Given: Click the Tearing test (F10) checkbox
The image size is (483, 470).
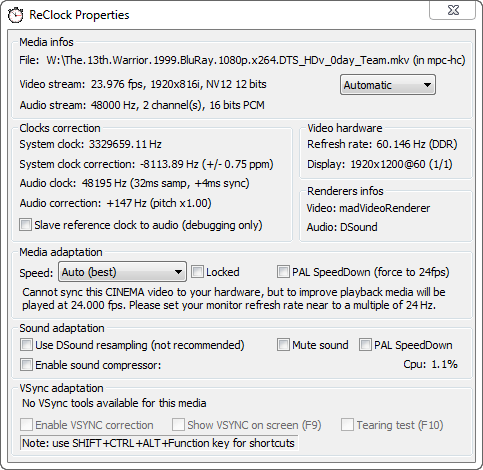Looking at the screenshot, I should click(x=347, y=425).
